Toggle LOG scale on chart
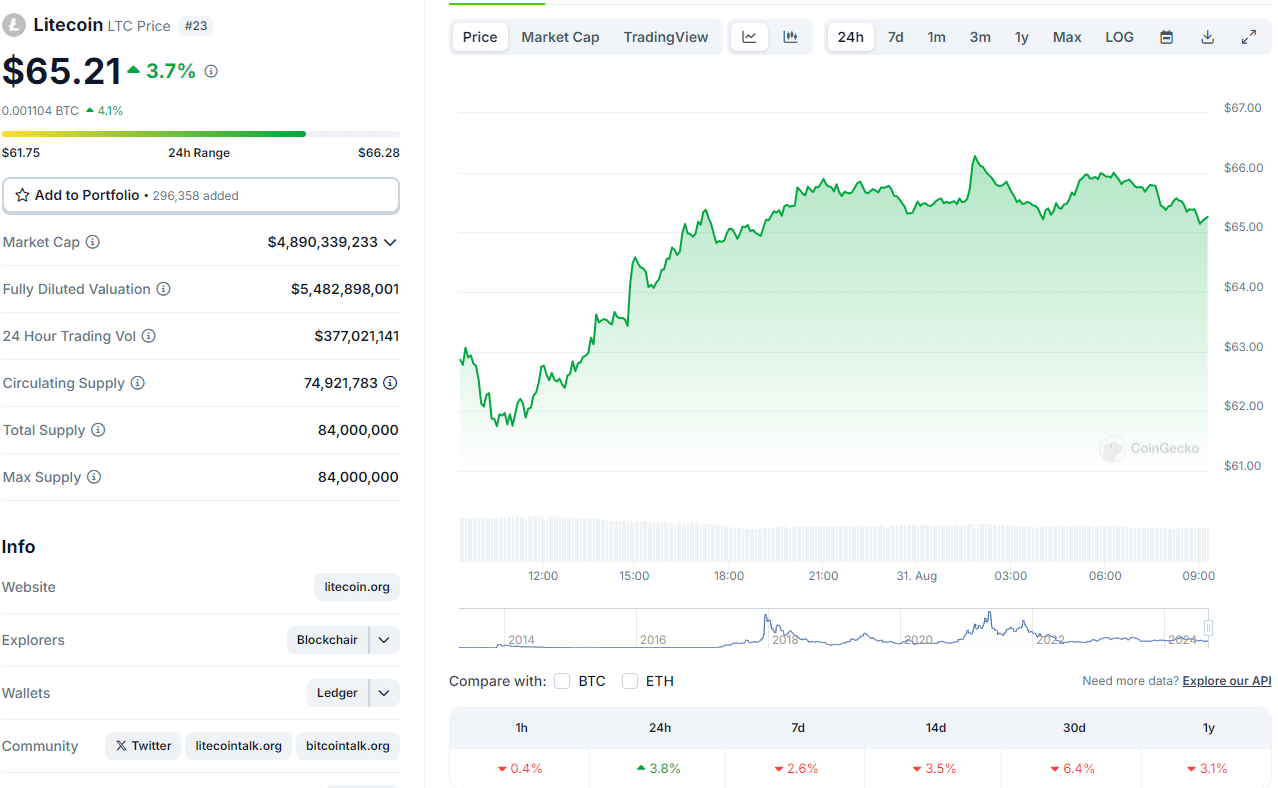Image resolution: width=1278 pixels, height=788 pixels. (1119, 37)
